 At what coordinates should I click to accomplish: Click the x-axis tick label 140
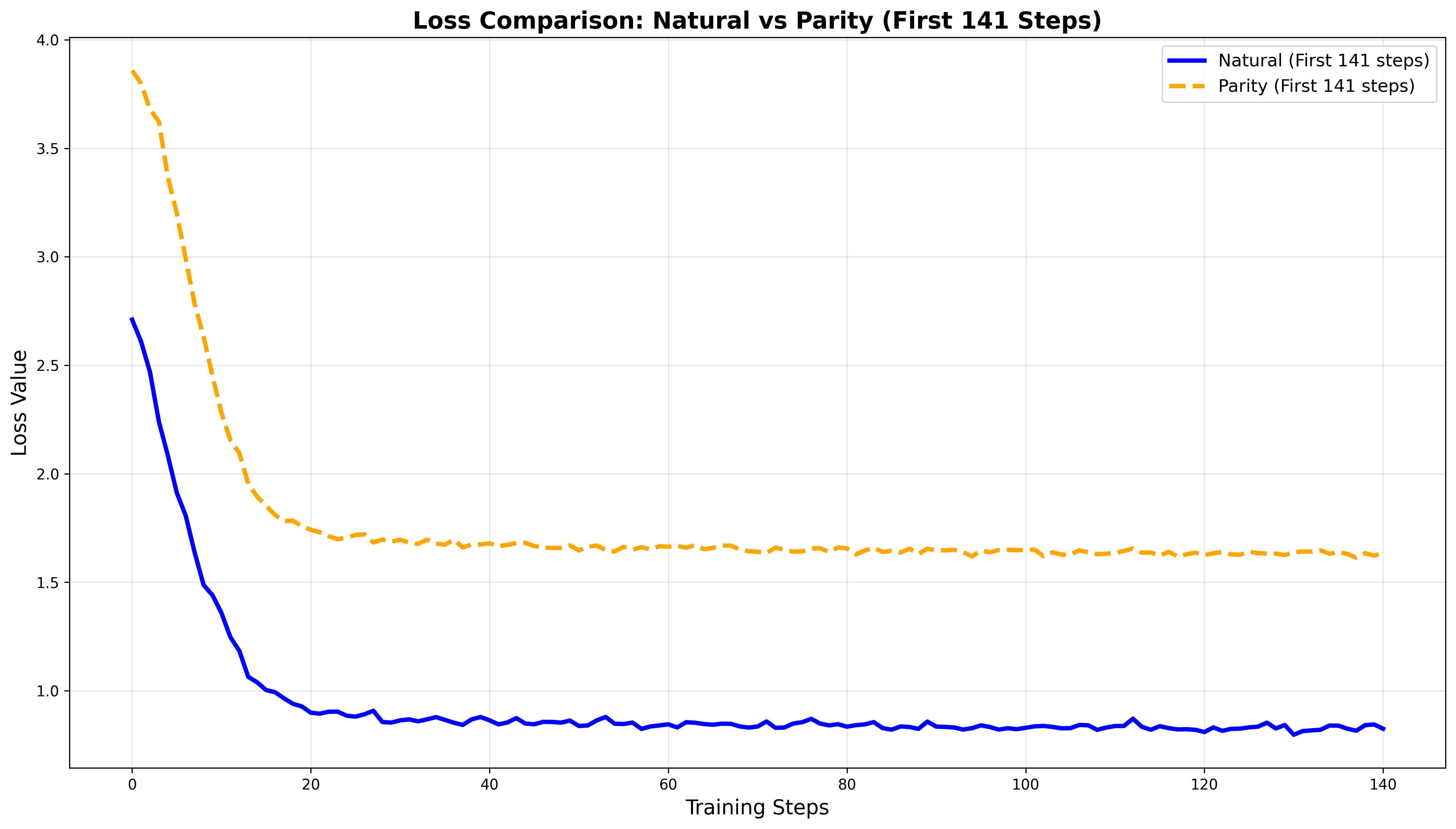(x=1383, y=785)
